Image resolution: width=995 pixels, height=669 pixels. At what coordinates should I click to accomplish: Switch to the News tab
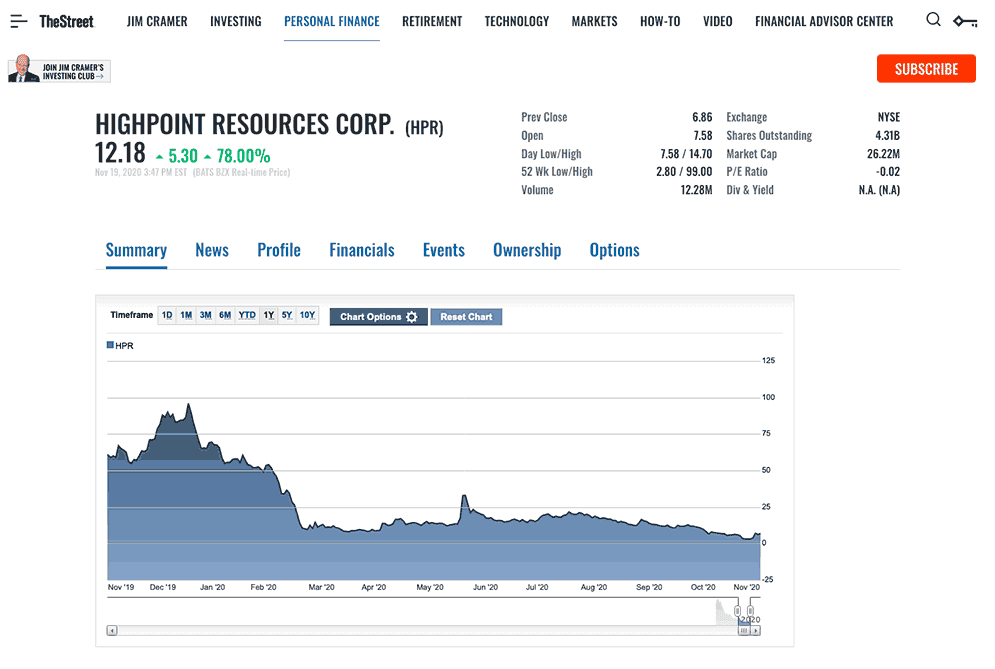coord(212,250)
